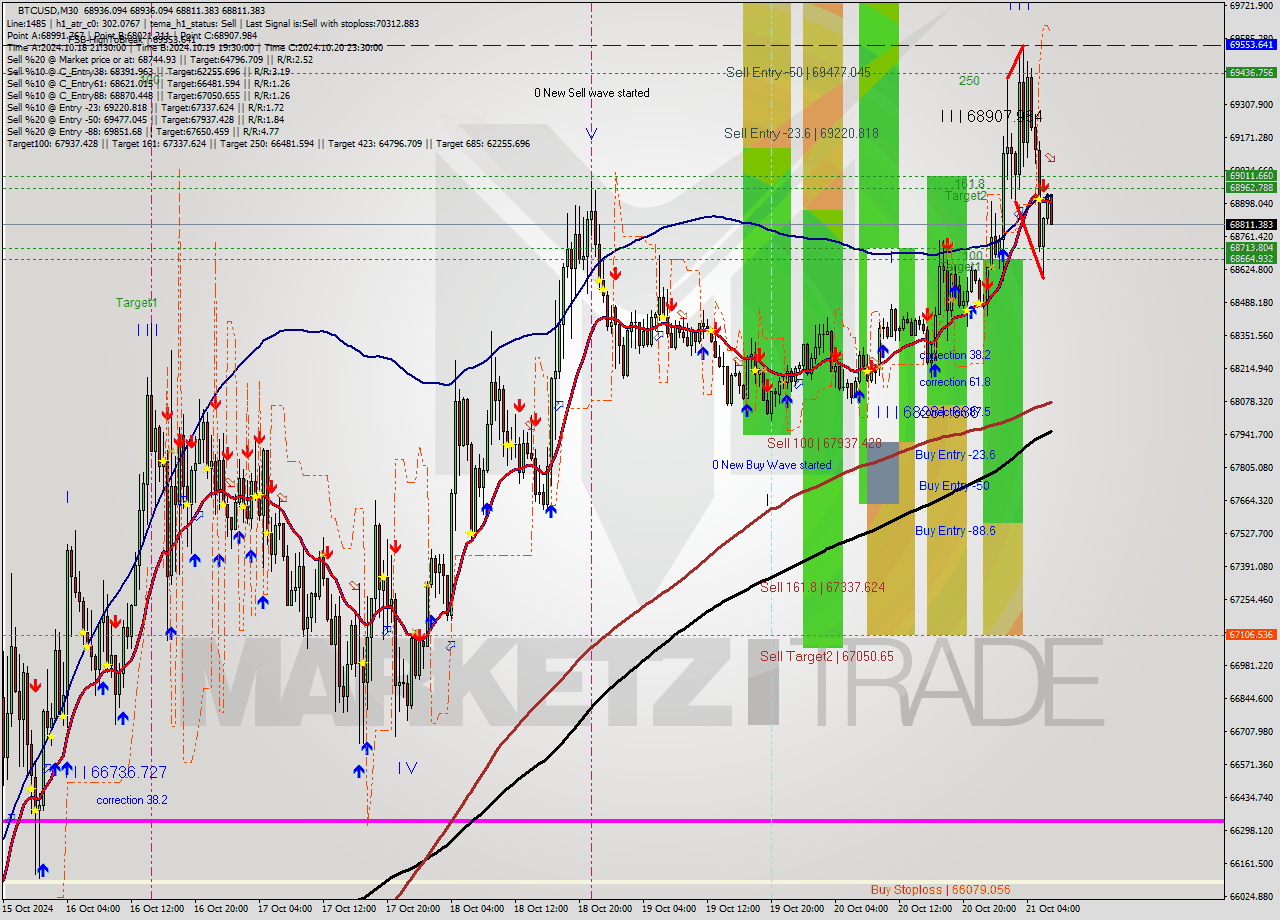1280x920 pixels.
Task: Click the 69721.080 price axis value
Action: click(x=1251, y=6)
